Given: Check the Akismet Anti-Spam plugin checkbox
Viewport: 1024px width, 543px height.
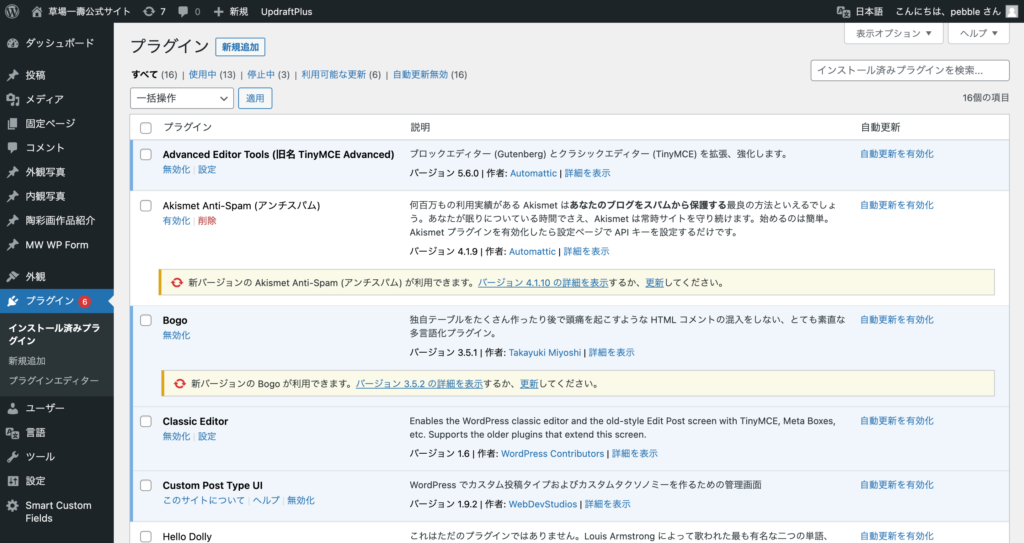Looking at the screenshot, I should click(x=146, y=205).
